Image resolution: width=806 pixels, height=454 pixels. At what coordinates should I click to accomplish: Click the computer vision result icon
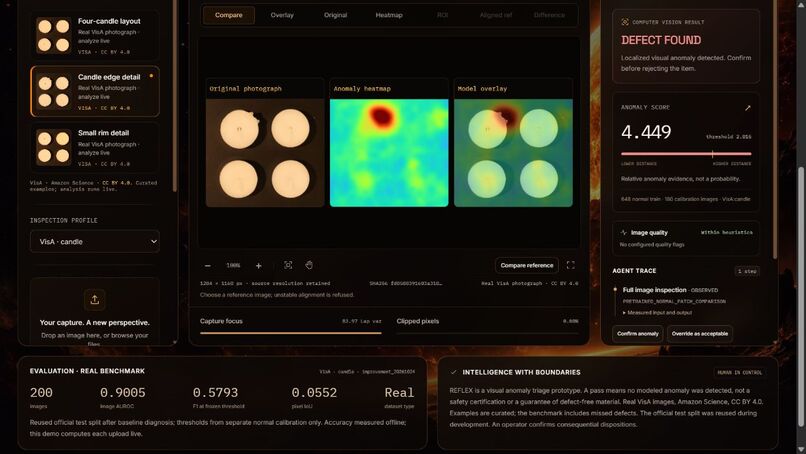coord(625,22)
